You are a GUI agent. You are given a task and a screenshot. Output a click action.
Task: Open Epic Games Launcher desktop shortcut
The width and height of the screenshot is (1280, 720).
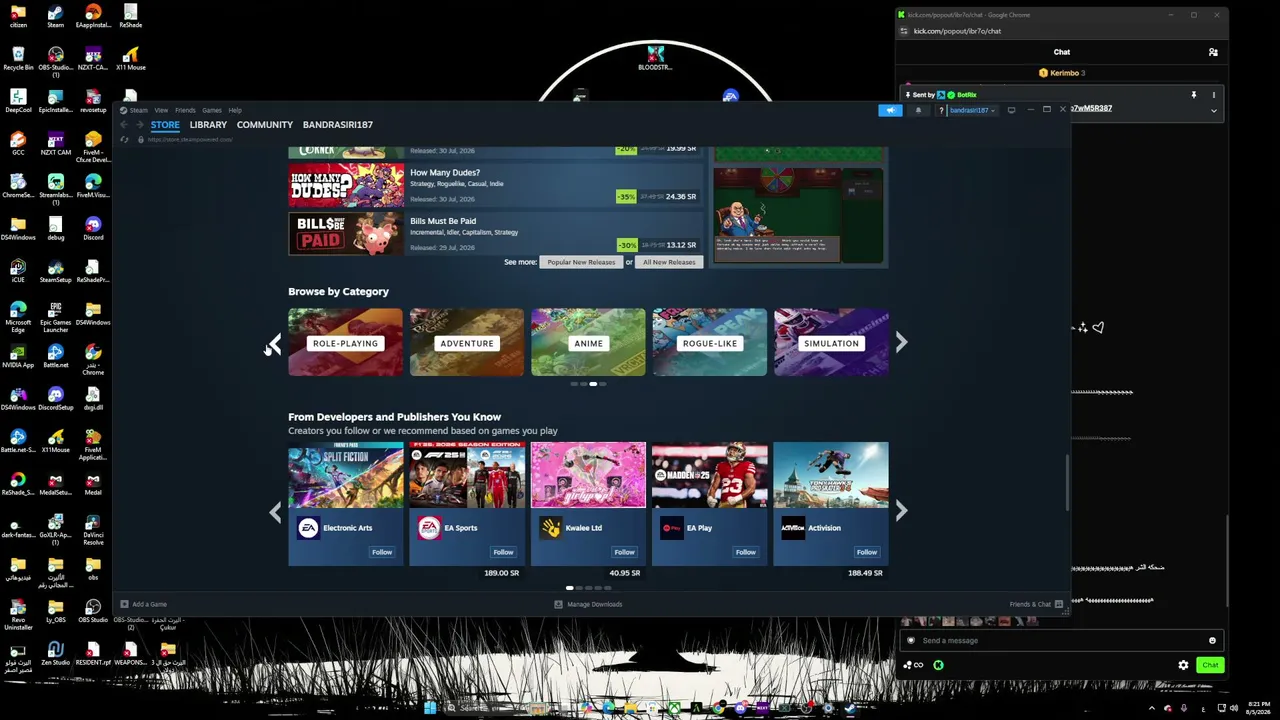pos(56,316)
